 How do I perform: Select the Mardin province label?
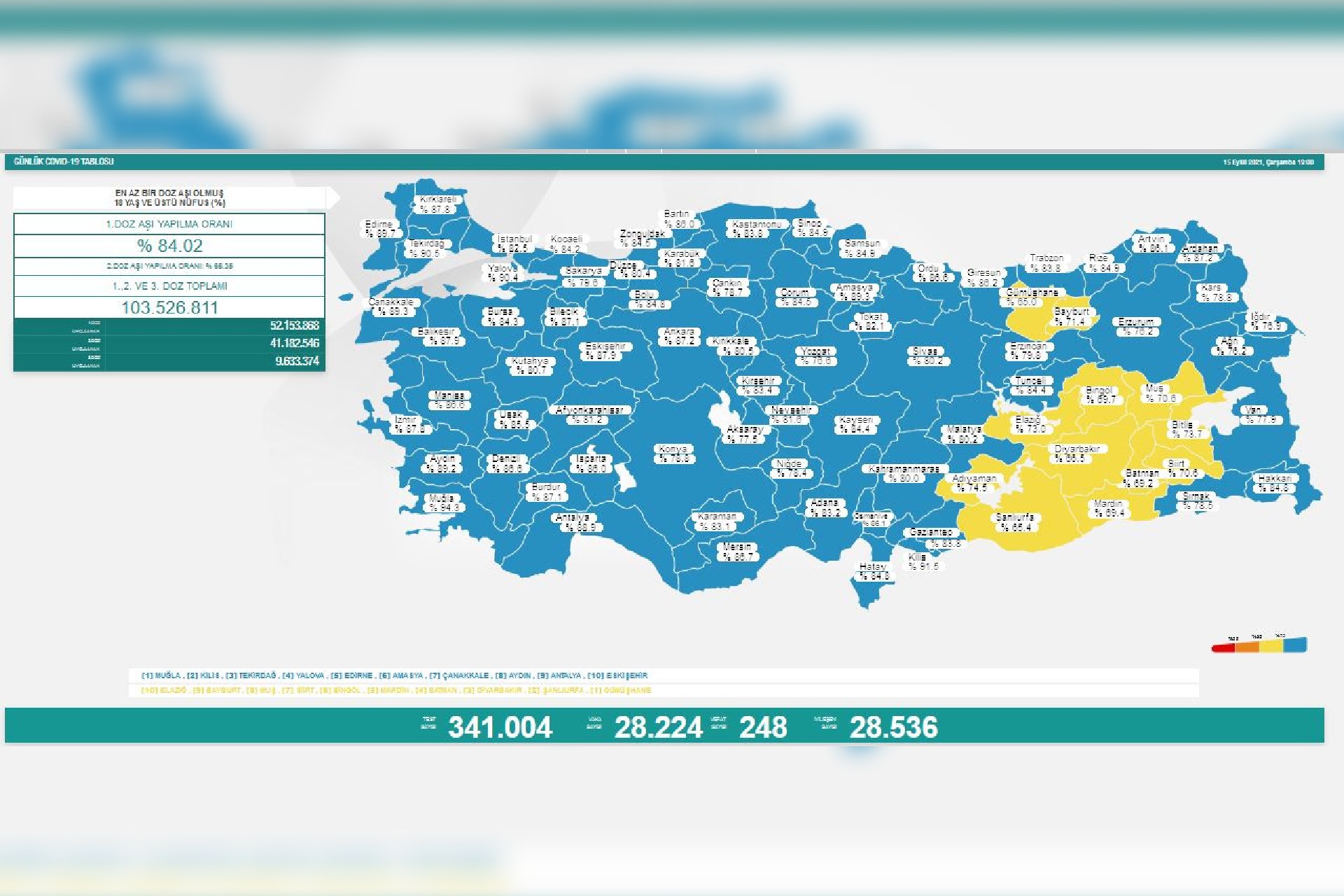1107,507
